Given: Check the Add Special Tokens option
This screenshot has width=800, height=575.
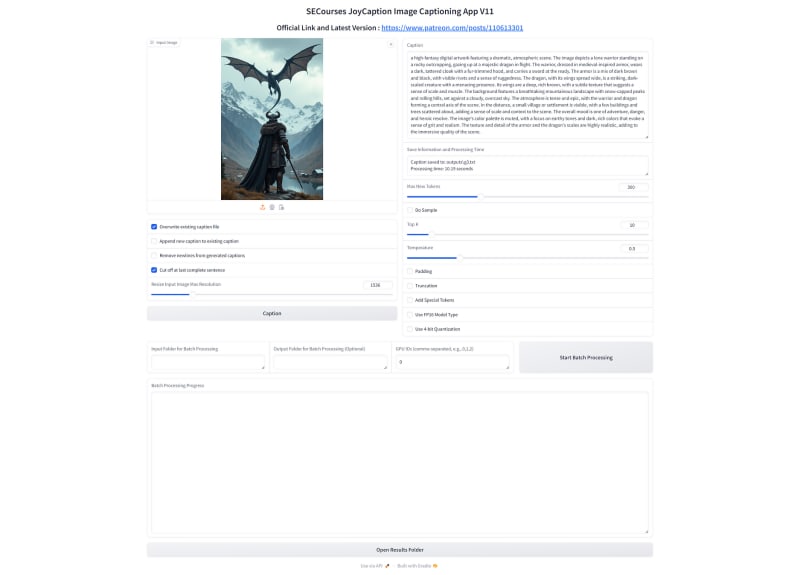Looking at the screenshot, I should click(x=410, y=300).
